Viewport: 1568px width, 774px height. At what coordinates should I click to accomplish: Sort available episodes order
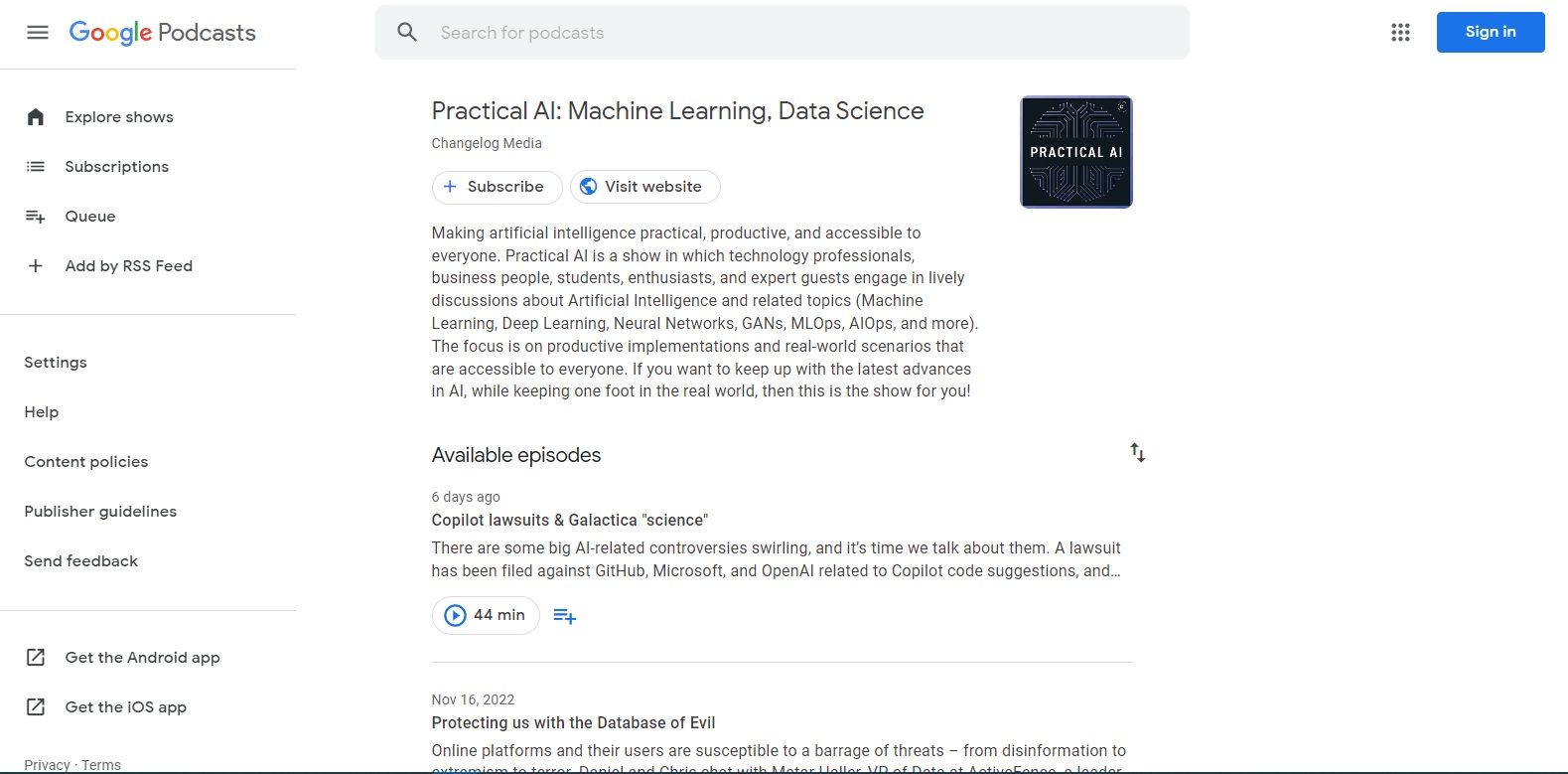(x=1137, y=453)
